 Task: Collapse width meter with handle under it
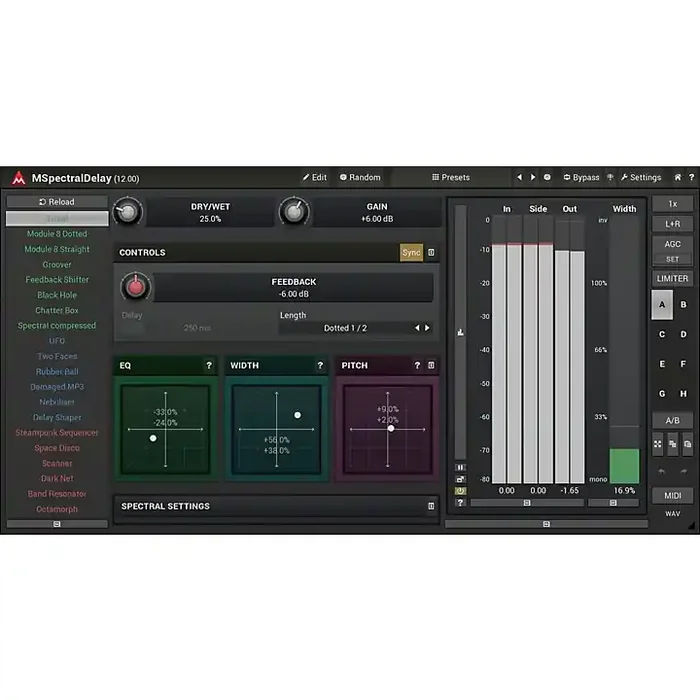pos(613,503)
